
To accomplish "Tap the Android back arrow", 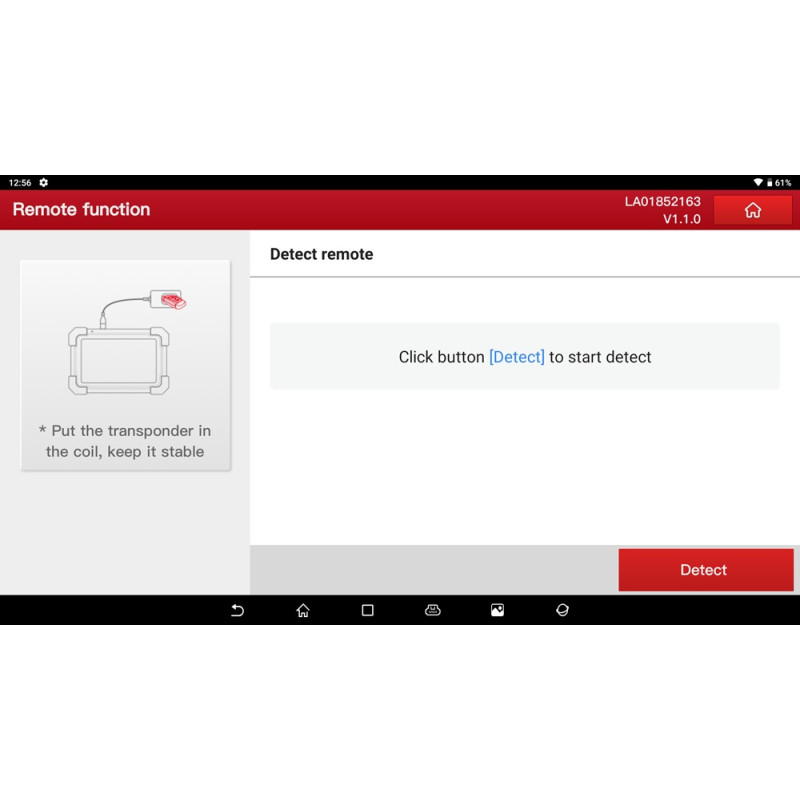I will (x=237, y=610).
